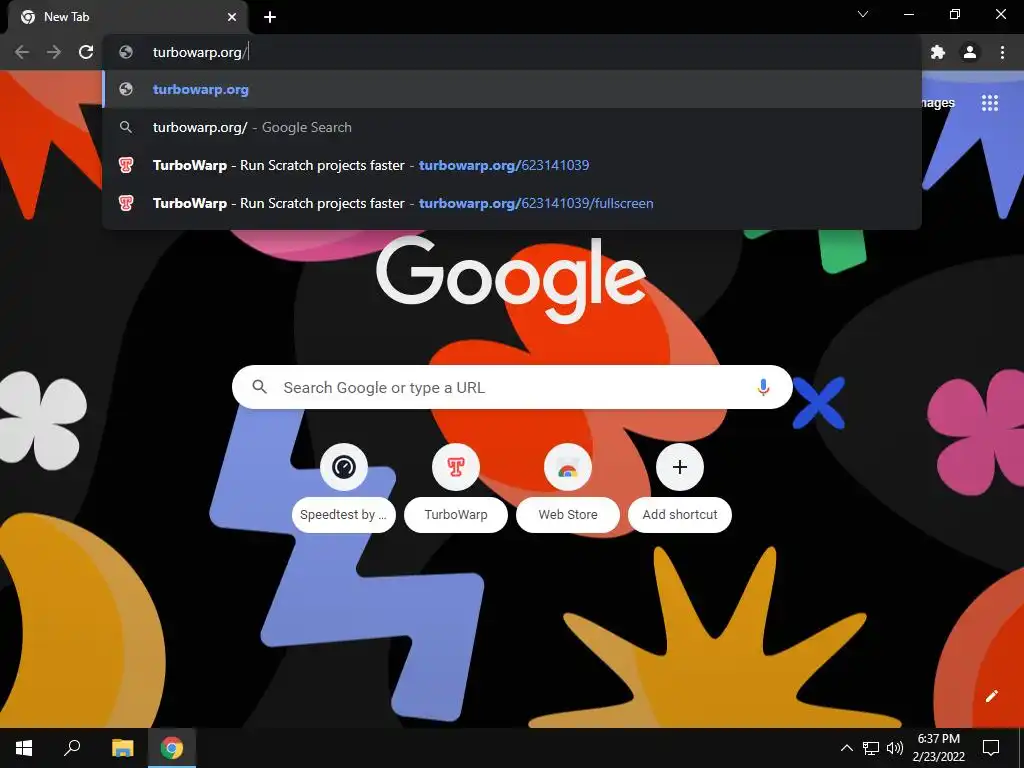
Task: Pick the 'turbowarp.org/ - Google Search' suggestion
Action: 512,127
